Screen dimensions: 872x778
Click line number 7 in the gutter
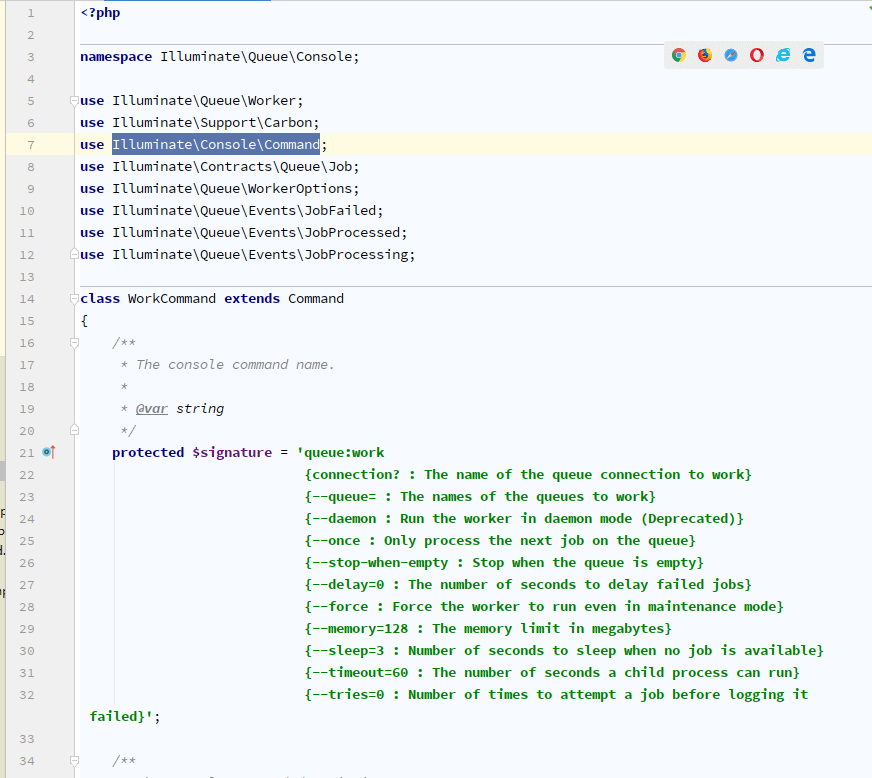coord(31,145)
